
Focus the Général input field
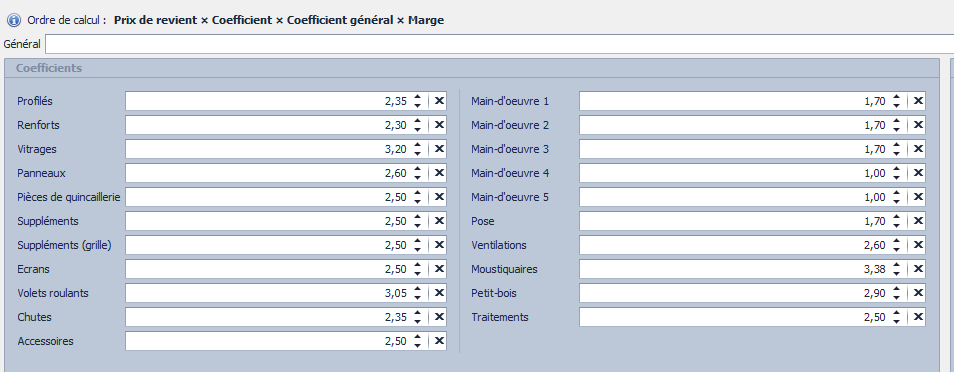coord(499,44)
